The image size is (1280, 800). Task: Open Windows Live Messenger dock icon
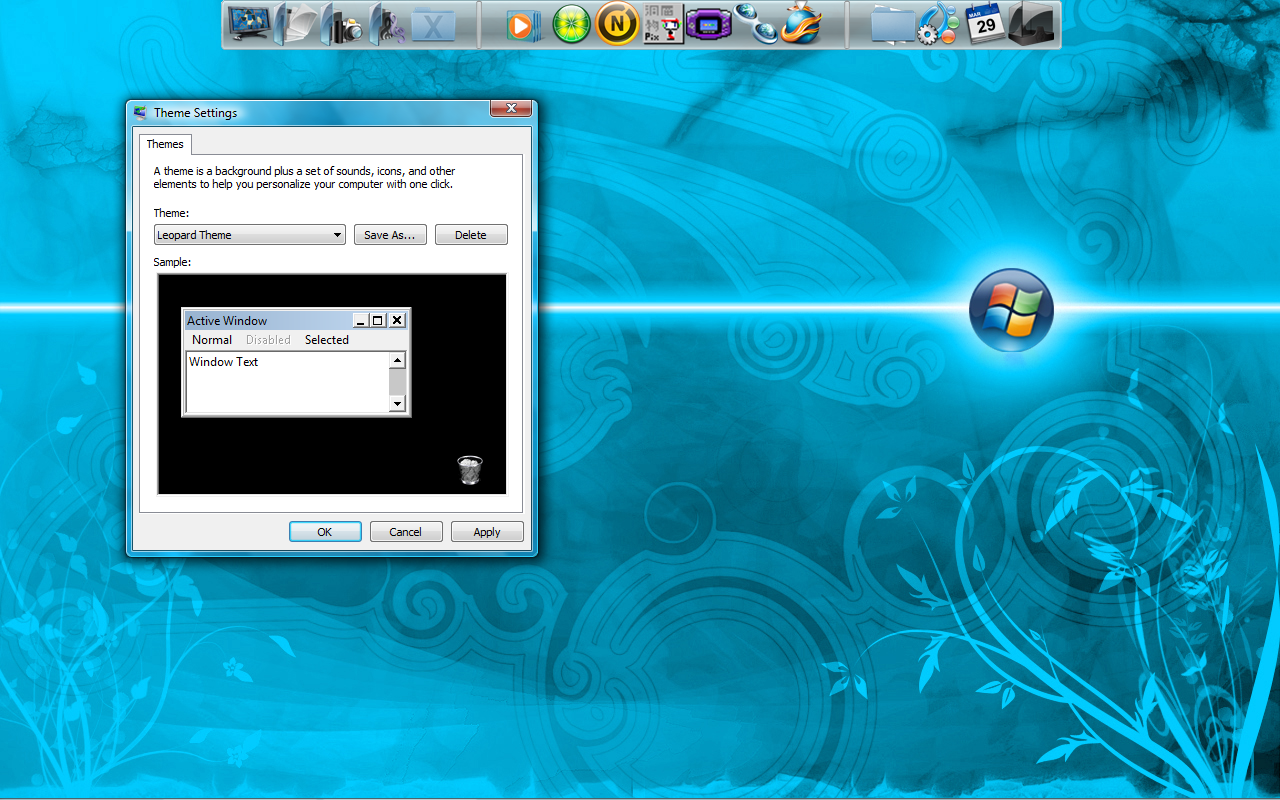click(x=755, y=24)
